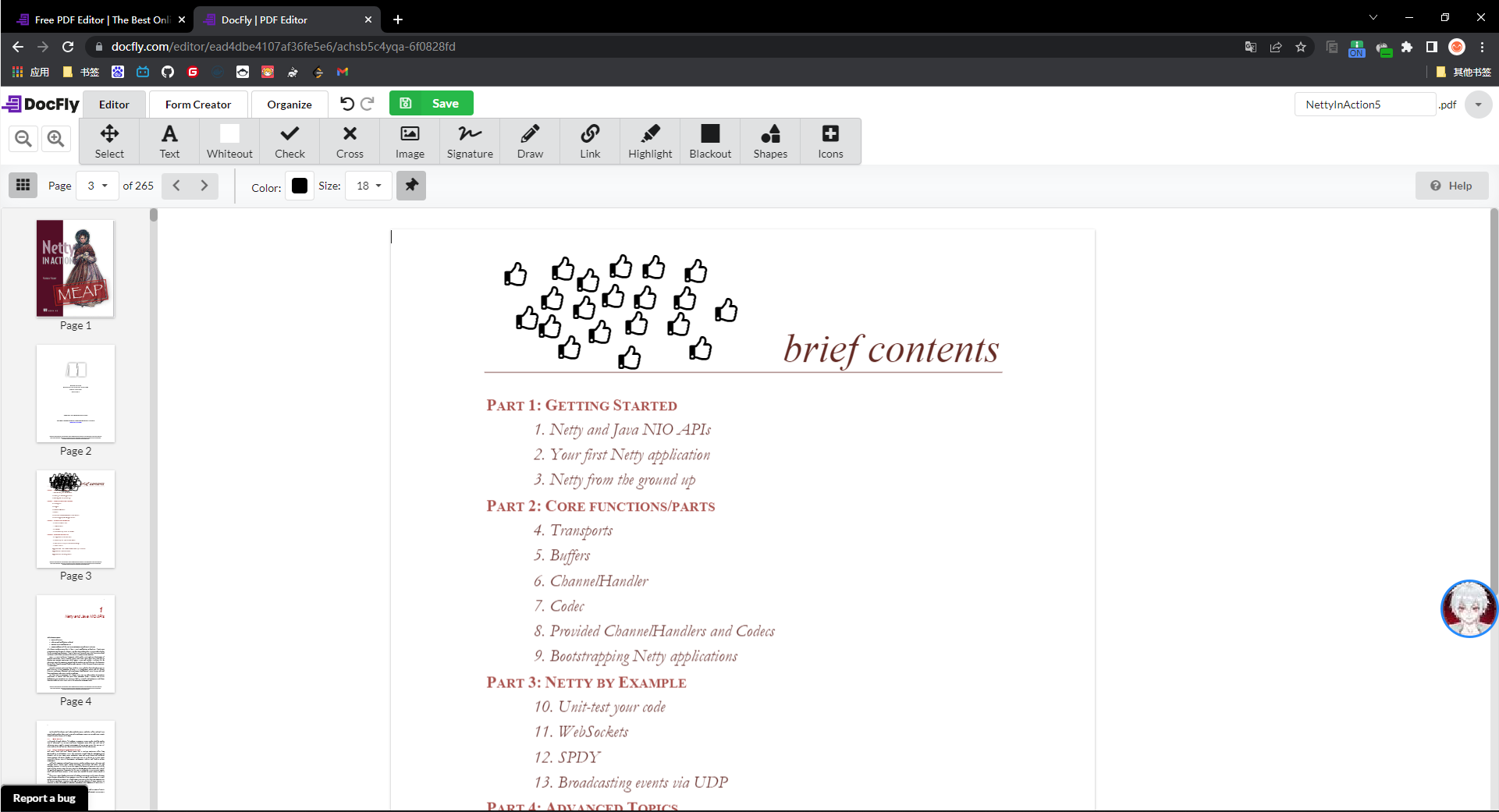Open the file download options arrow
1499x812 pixels.
(x=1478, y=105)
